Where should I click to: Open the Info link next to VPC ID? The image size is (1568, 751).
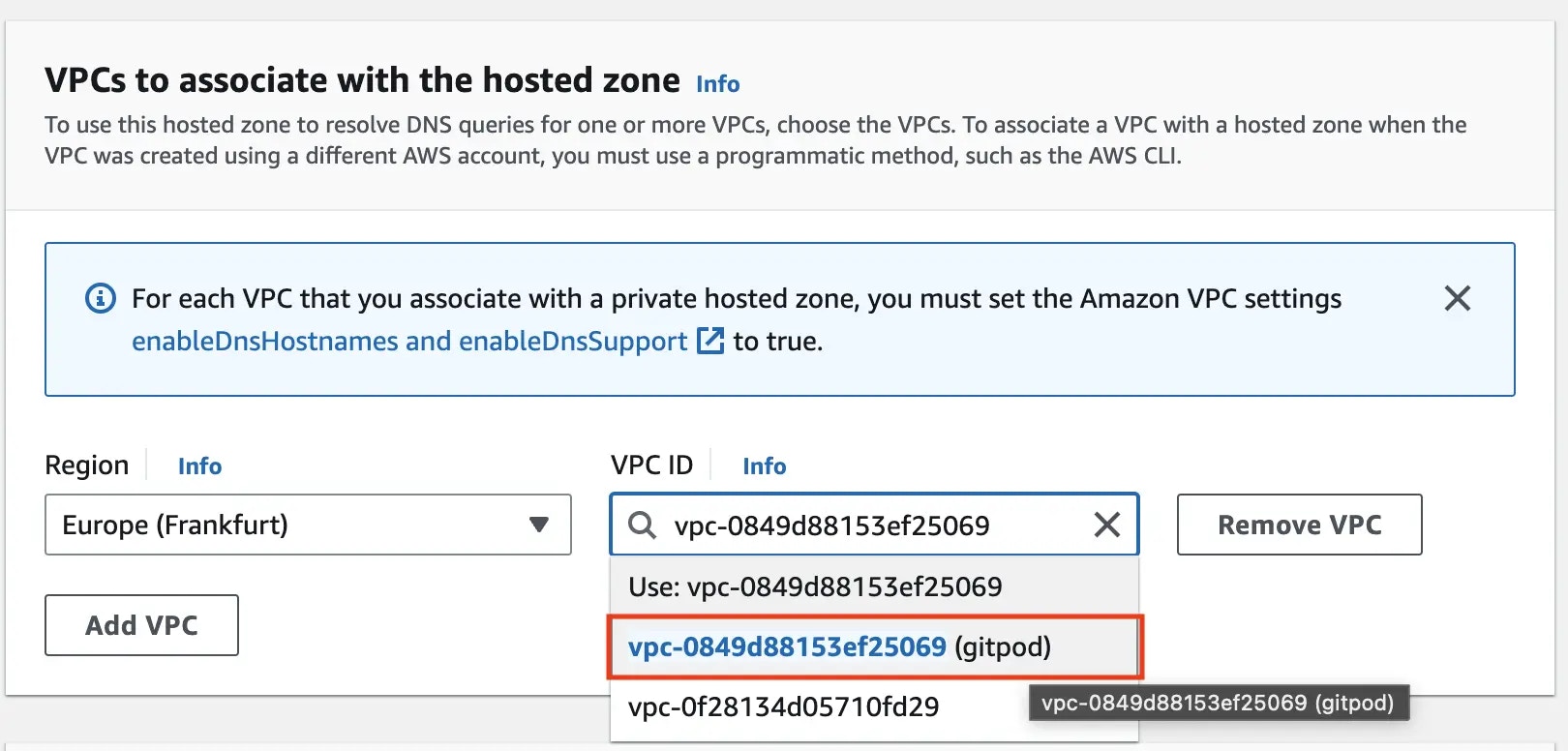[764, 466]
